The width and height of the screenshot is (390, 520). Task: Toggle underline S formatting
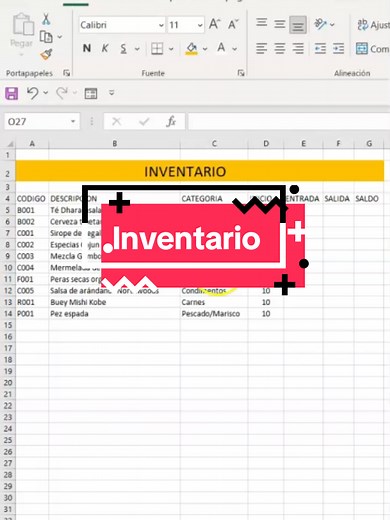point(123,49)
